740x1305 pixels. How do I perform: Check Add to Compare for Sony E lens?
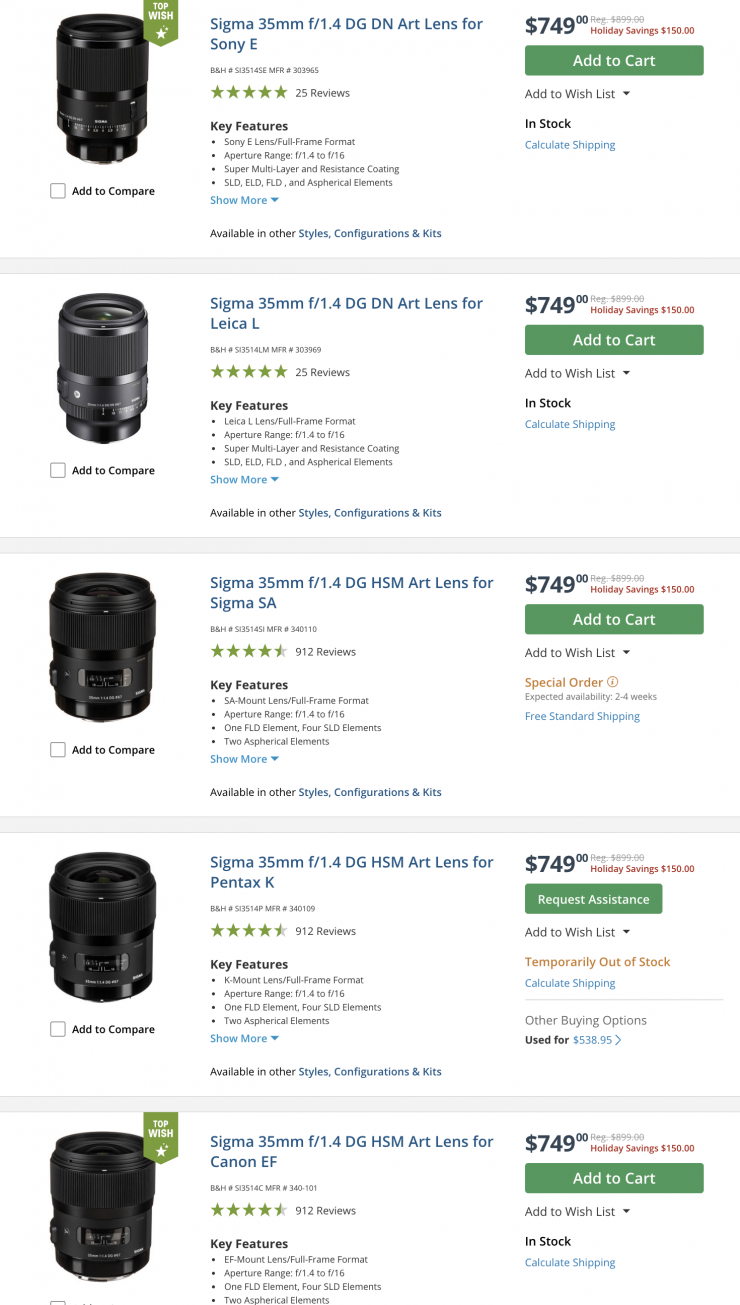[x=58, y=191]
